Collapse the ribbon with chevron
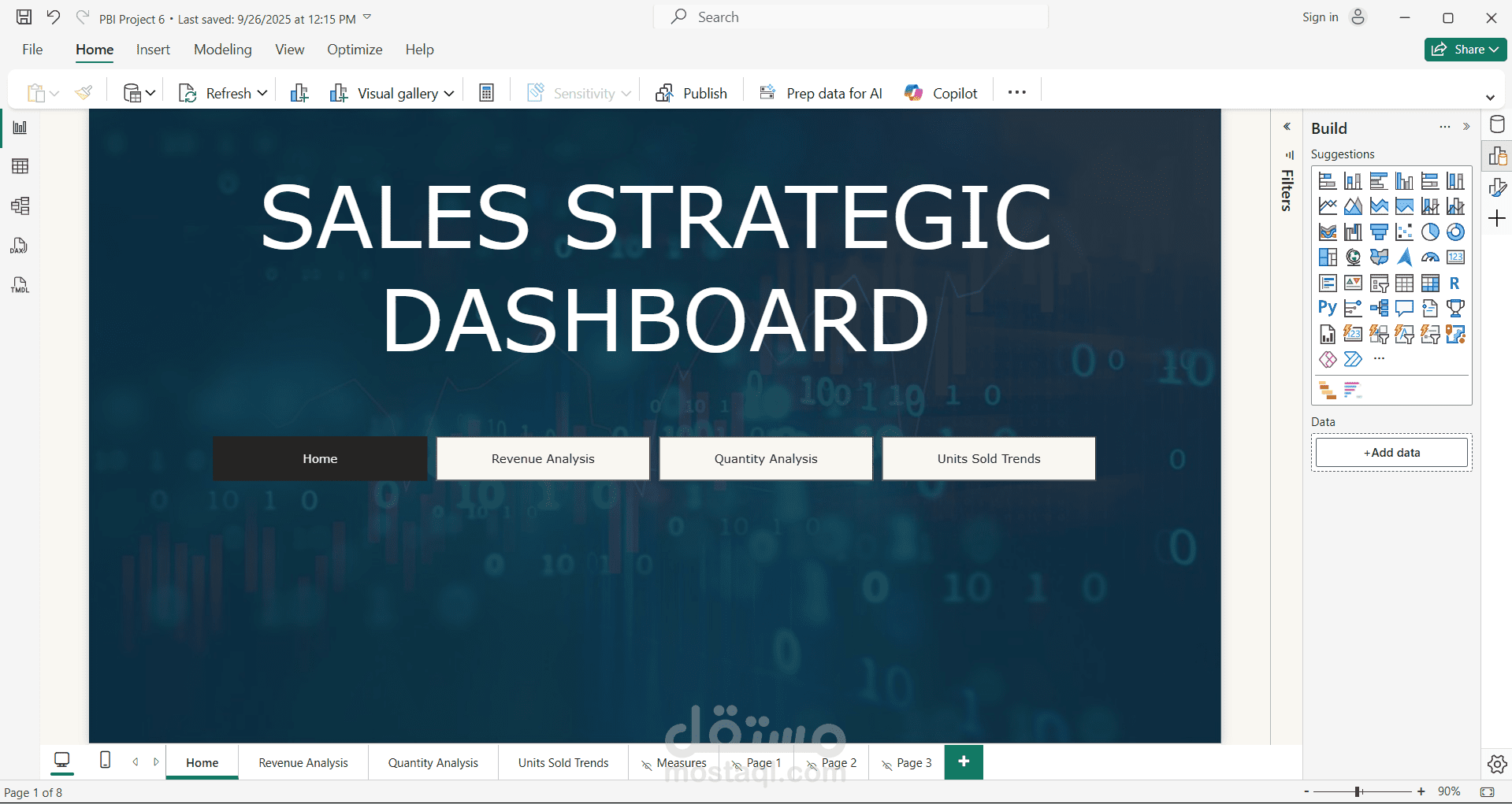The image size is (1512, 804). 1490,98
